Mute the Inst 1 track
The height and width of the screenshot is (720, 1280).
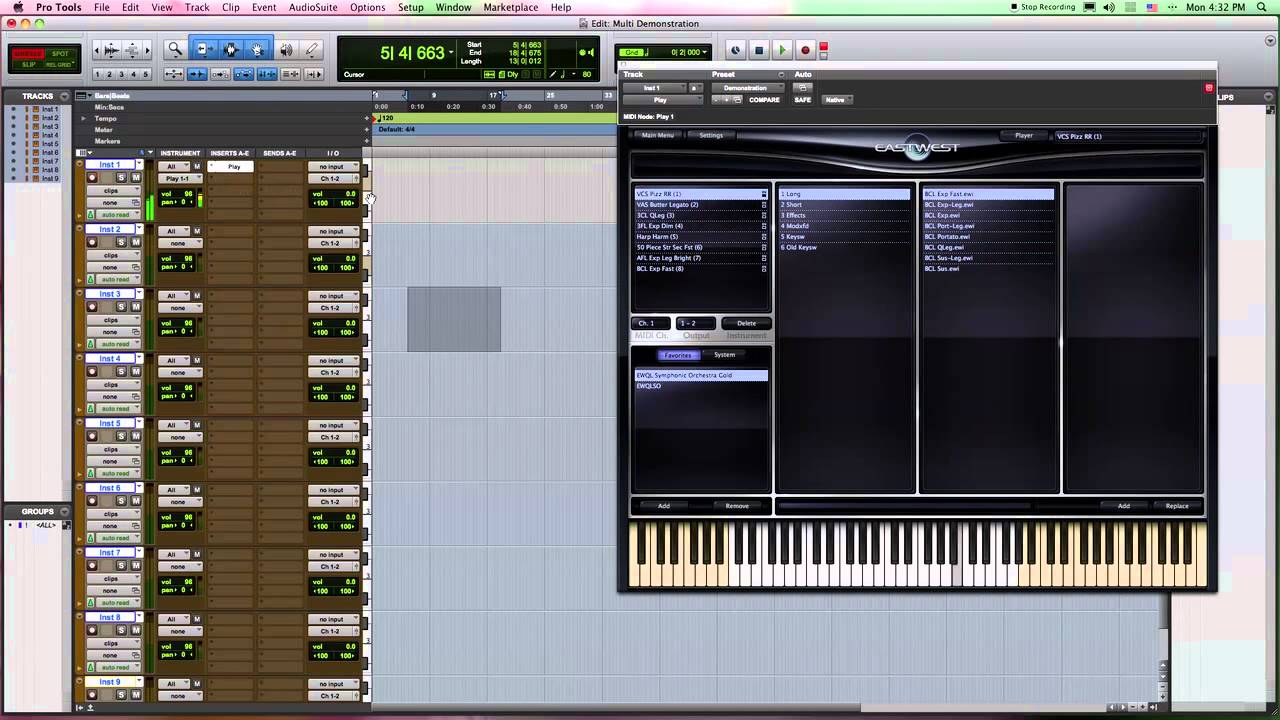[135, 178]
